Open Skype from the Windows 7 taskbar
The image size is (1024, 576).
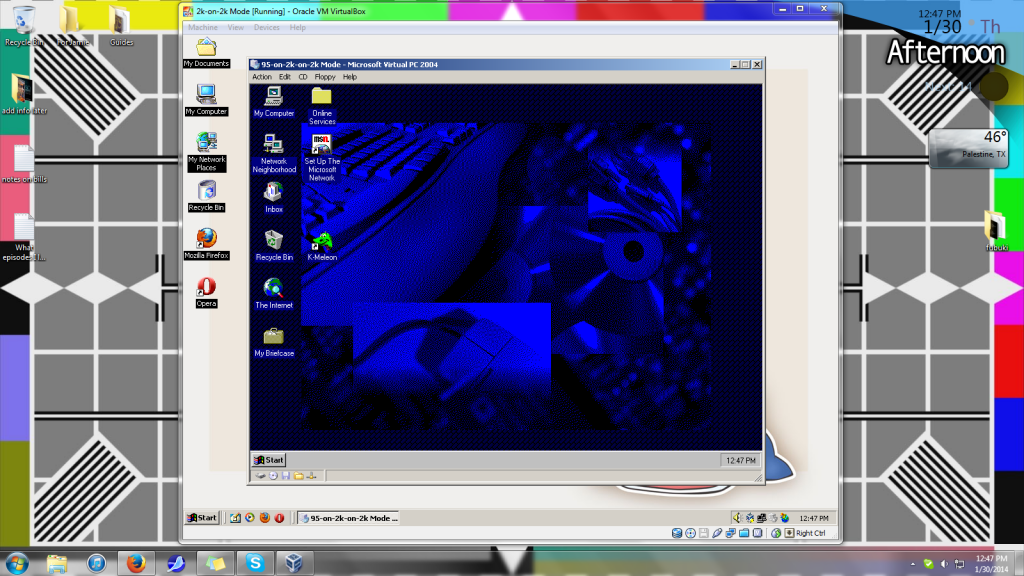tap(255, 563)
